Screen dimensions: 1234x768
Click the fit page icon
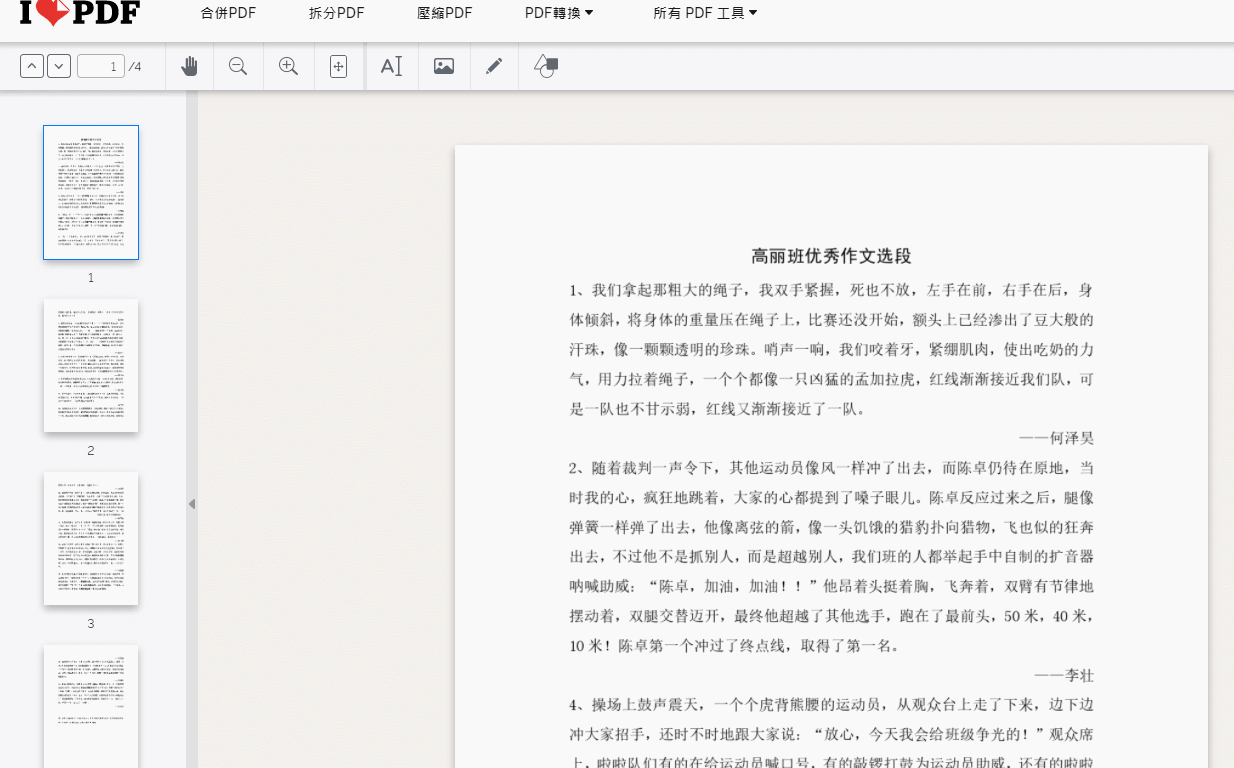[338, 66]
